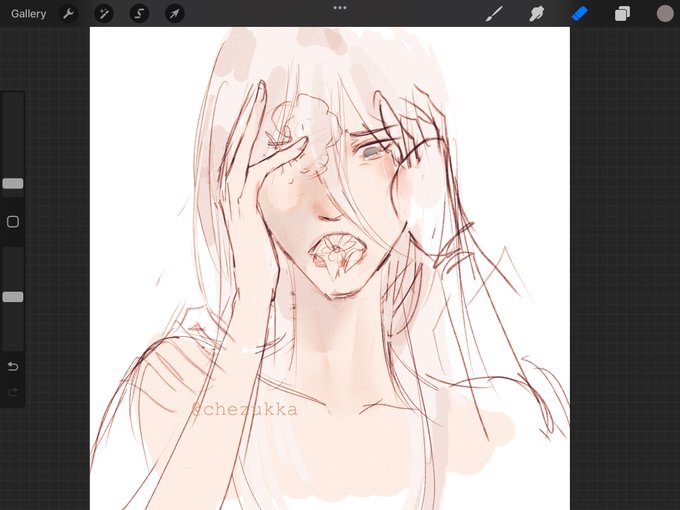This screenshot has height=510, width=680.
Task: Activate the Transform arrow tool
Action: click(x=174, y=14)
